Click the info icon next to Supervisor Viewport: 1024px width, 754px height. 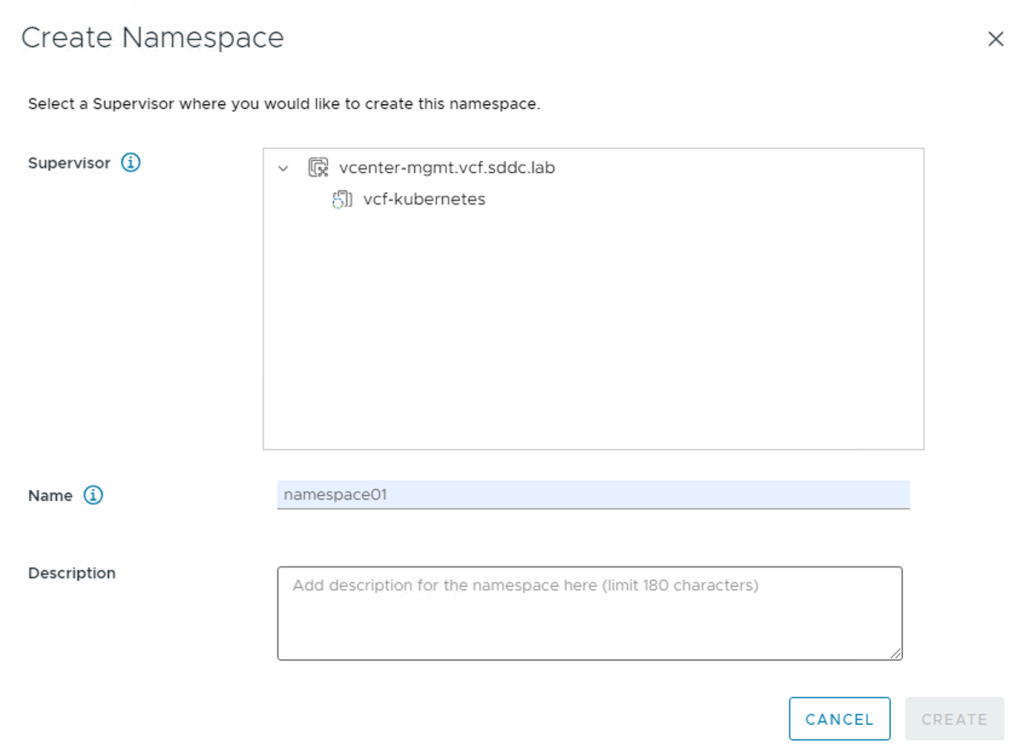click(x=130, y=162)
